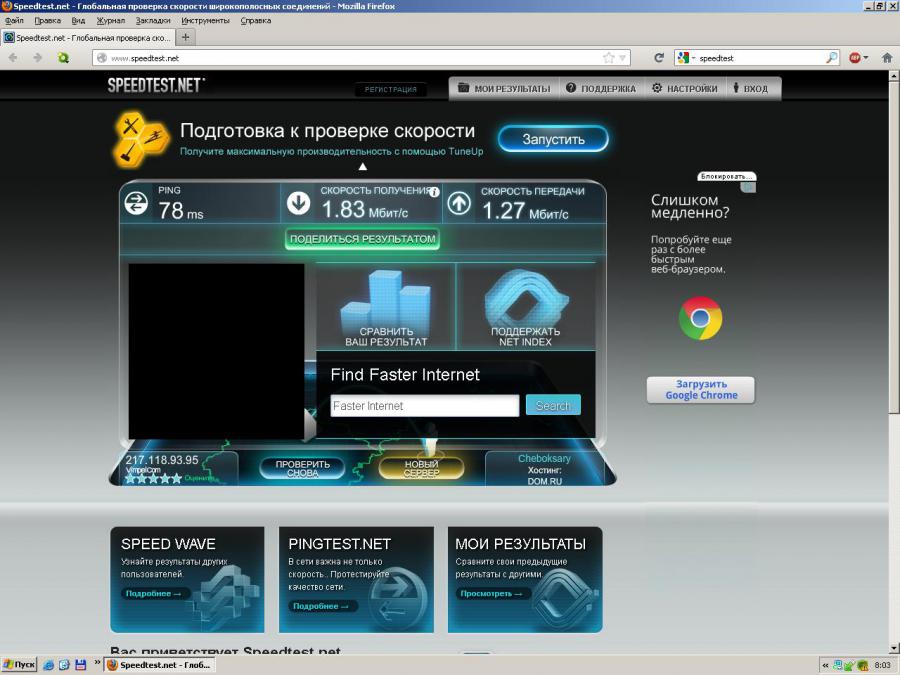Open the Правка menu
Image resolution: width=900 pixels, height=675 pixels.
[47, 21]
